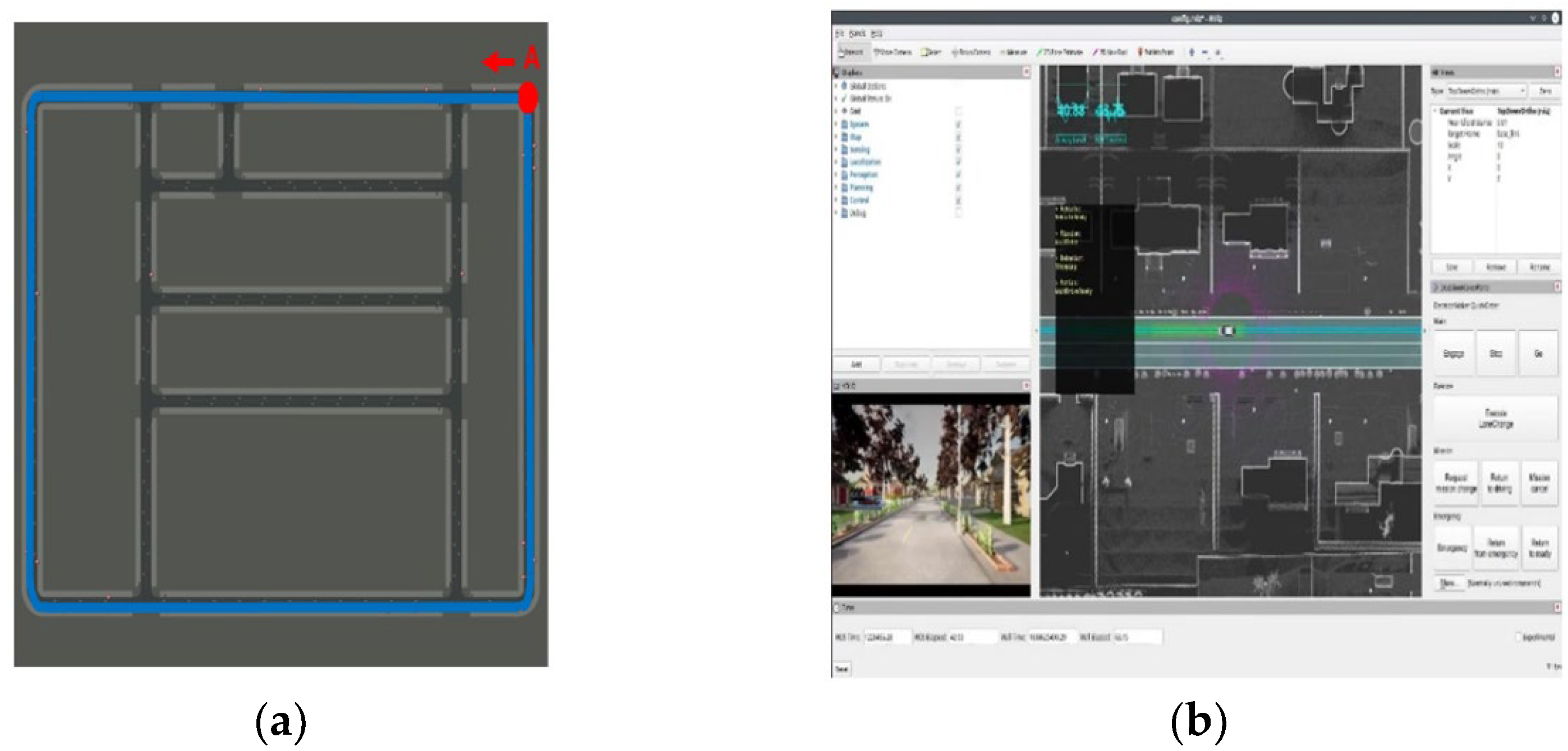Select the 2D Nav Goal tool
The height and width of the screenshot is (751, 1568).
click(x=1111, y=52)
